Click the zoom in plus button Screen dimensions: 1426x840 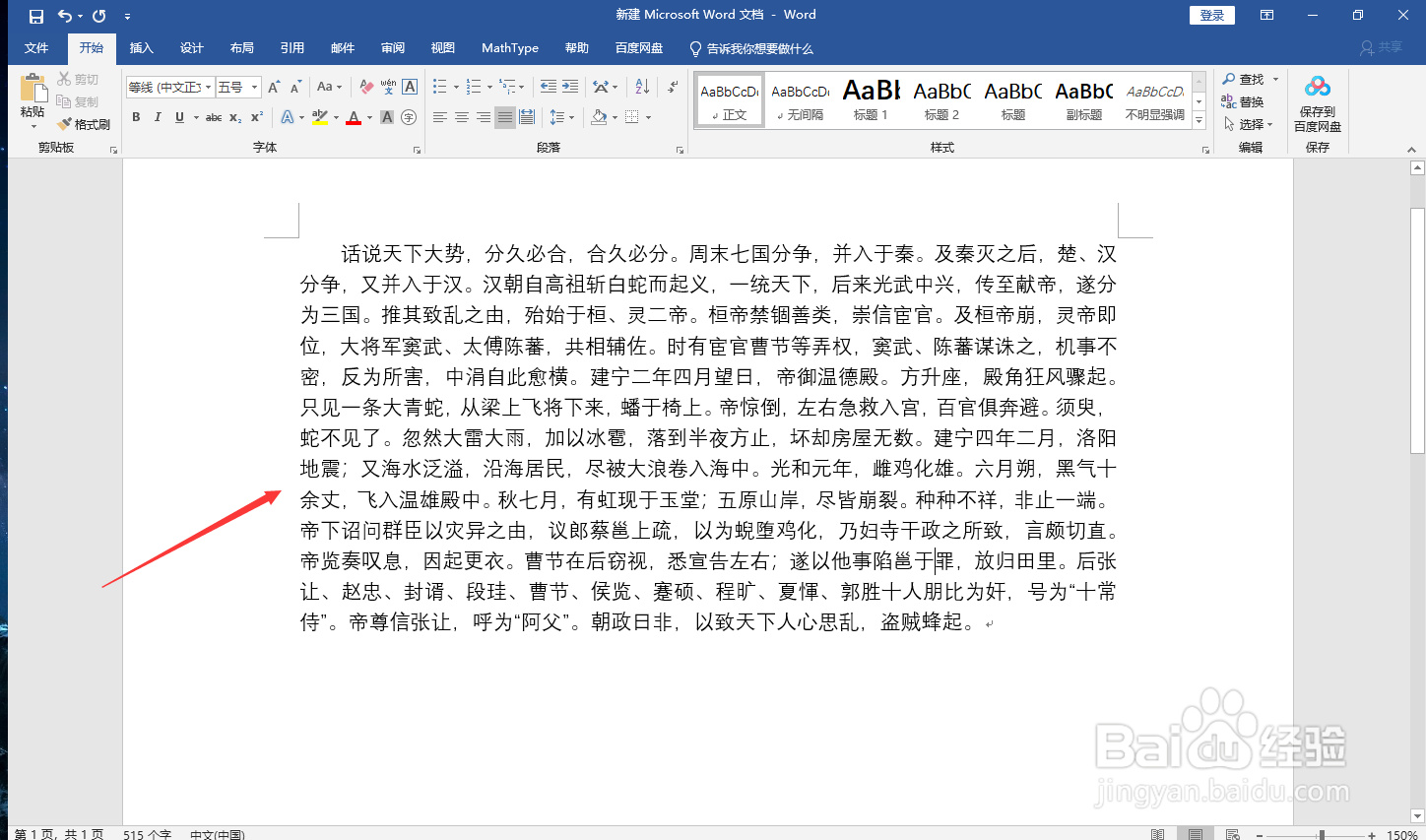1372,834
